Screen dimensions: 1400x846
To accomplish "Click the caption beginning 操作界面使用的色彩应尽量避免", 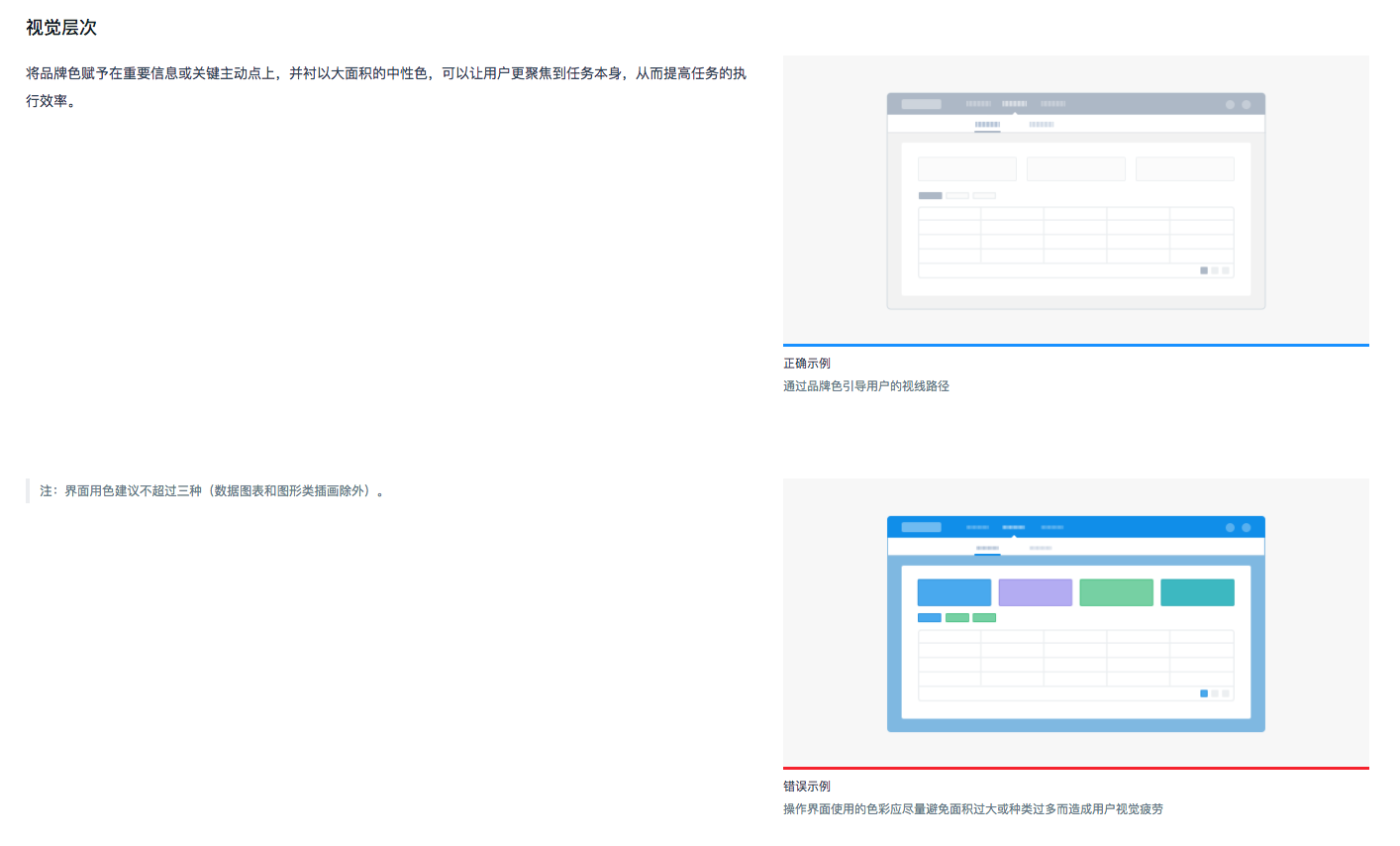I will point(973,809).
